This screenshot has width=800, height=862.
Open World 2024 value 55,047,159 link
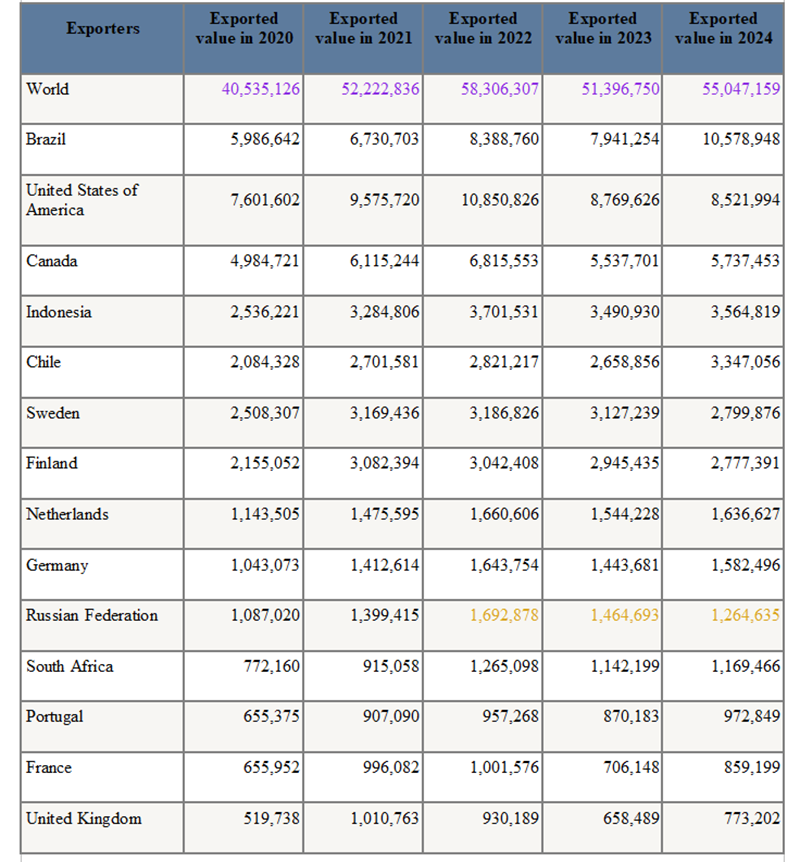tap(741, 89)
